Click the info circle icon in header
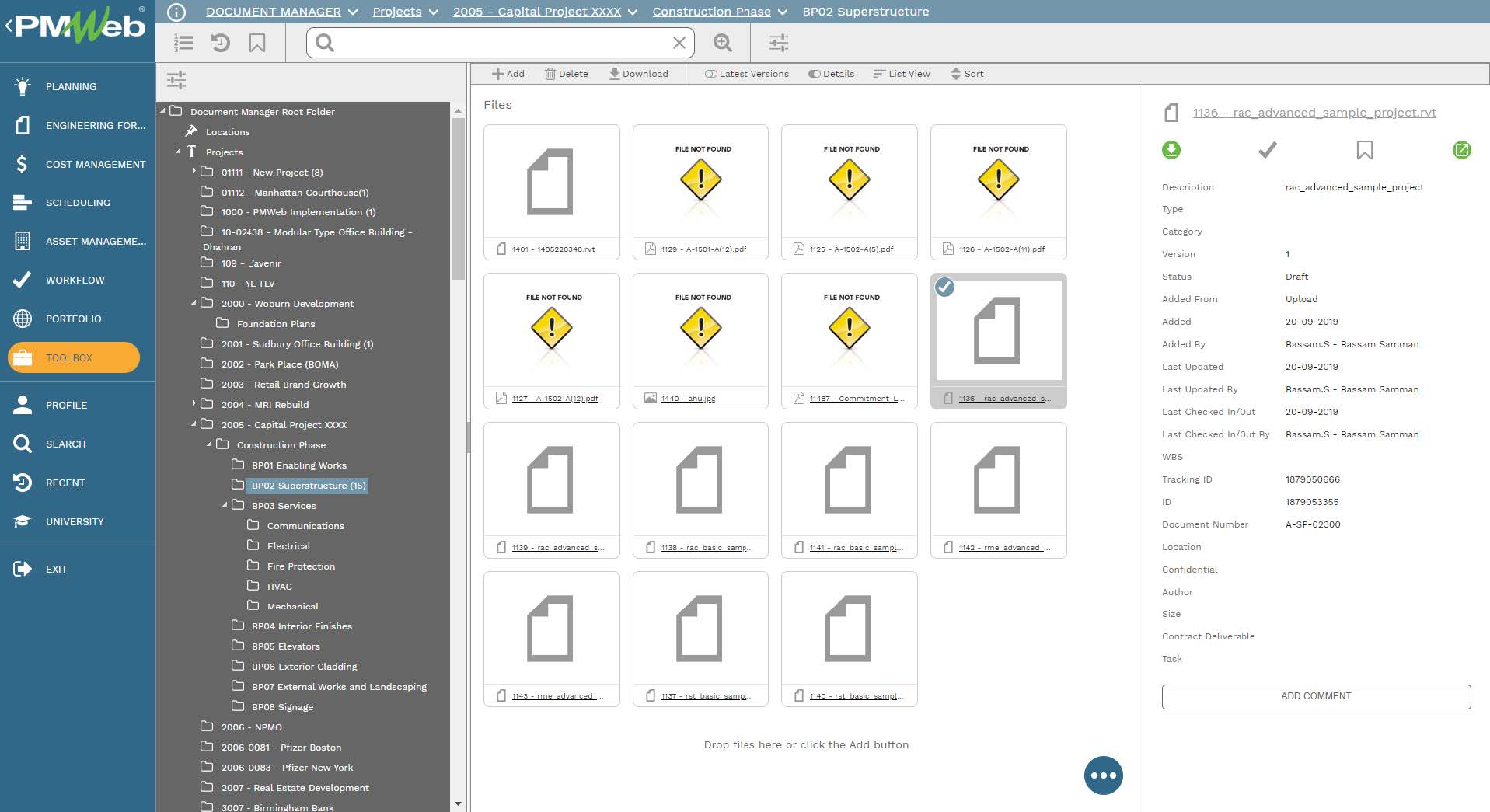Image resolution: width=1490 pixels, height=812 pixels. tap(176, 12)
